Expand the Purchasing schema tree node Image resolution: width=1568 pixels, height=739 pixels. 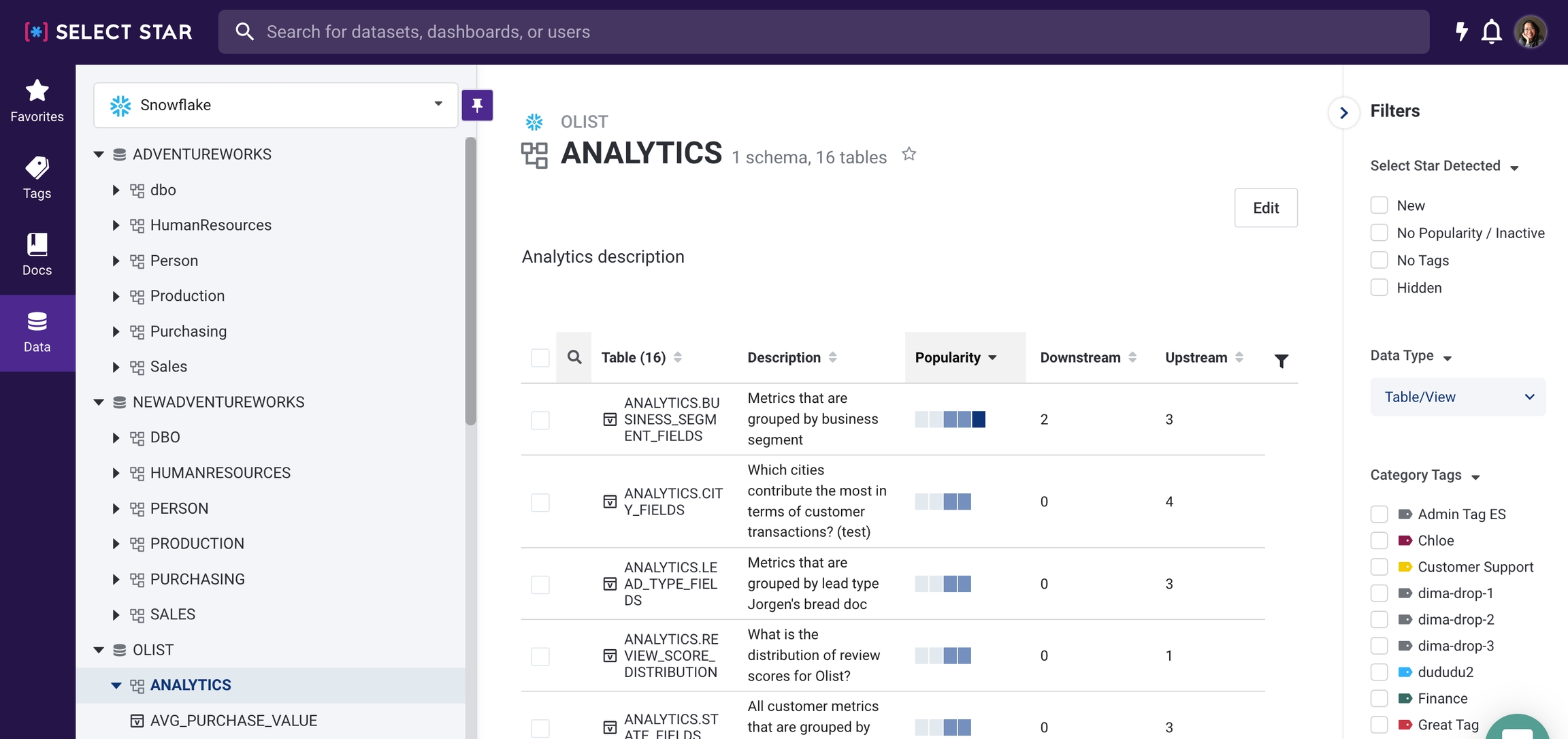click(116, 331)
